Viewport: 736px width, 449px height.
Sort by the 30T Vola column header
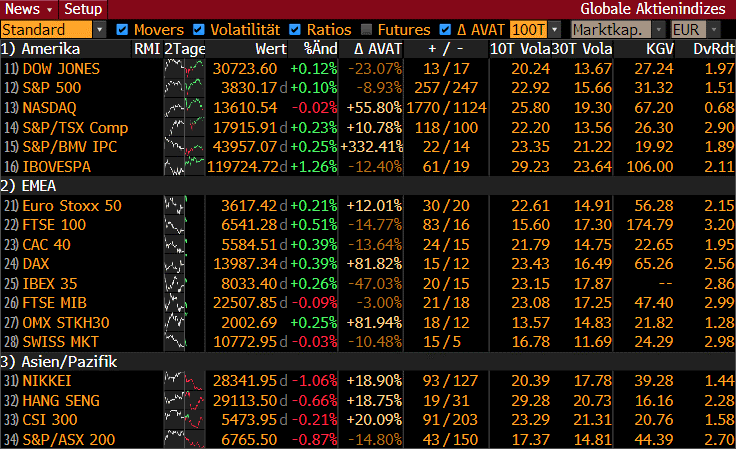(x=582, y=49)
